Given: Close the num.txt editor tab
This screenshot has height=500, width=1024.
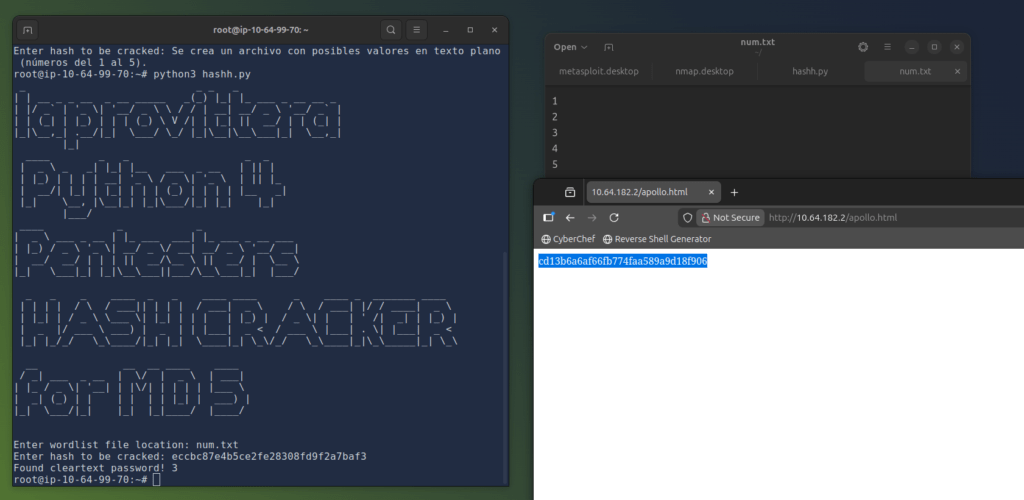Looking at the screenshot, I should point(957,71).
